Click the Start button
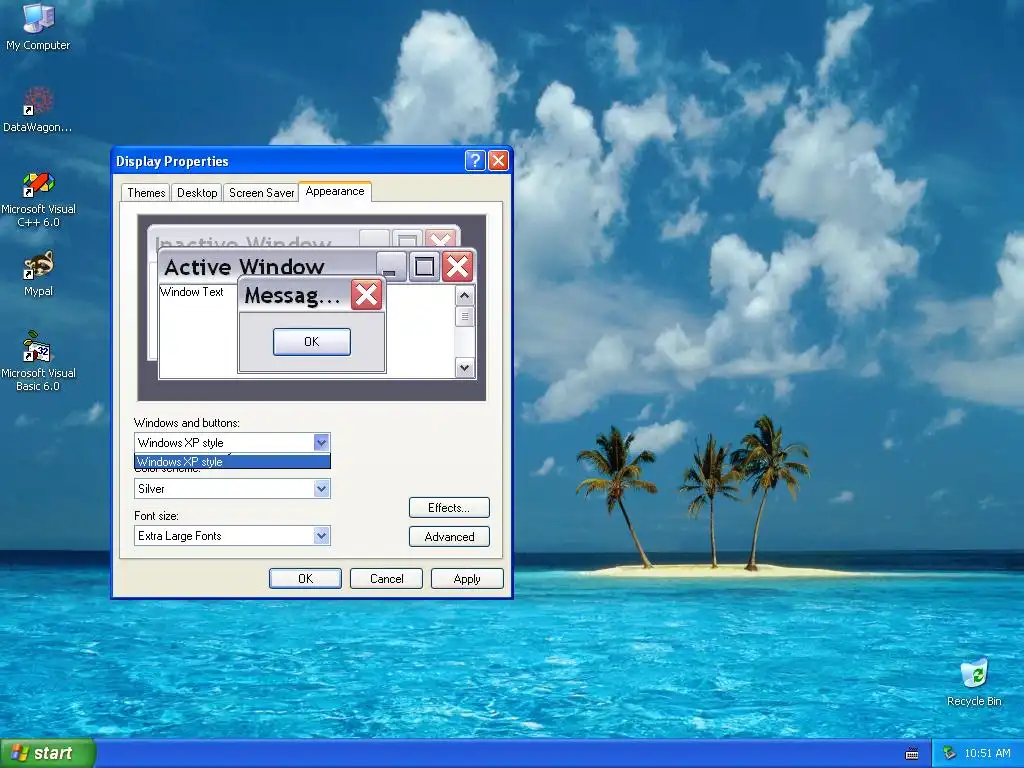The height and width of the screenshot is (768, 1024). [x=47, y=753]
